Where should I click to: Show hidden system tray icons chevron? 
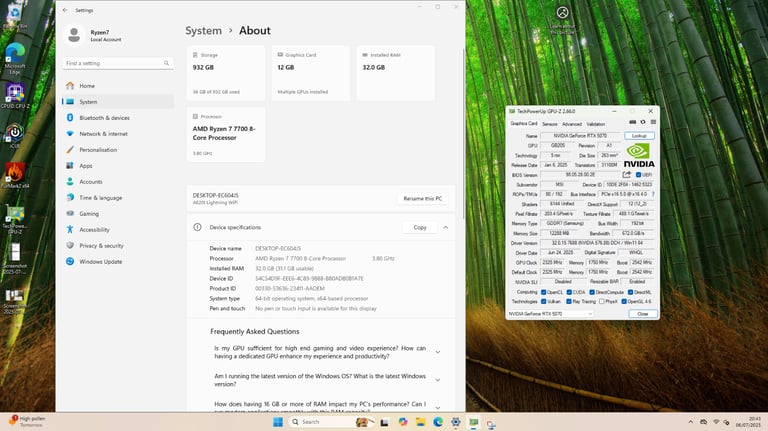point(691,422)
